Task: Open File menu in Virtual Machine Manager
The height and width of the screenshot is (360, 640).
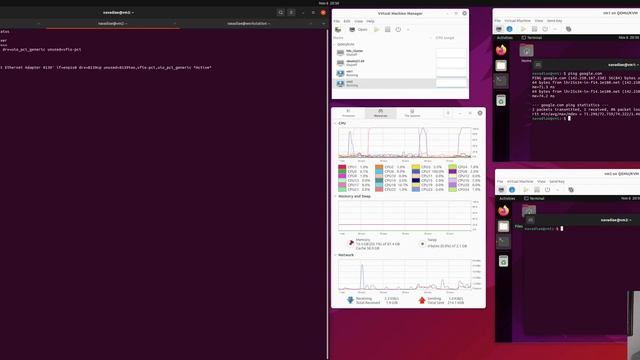Action: (x=337, y=21)
